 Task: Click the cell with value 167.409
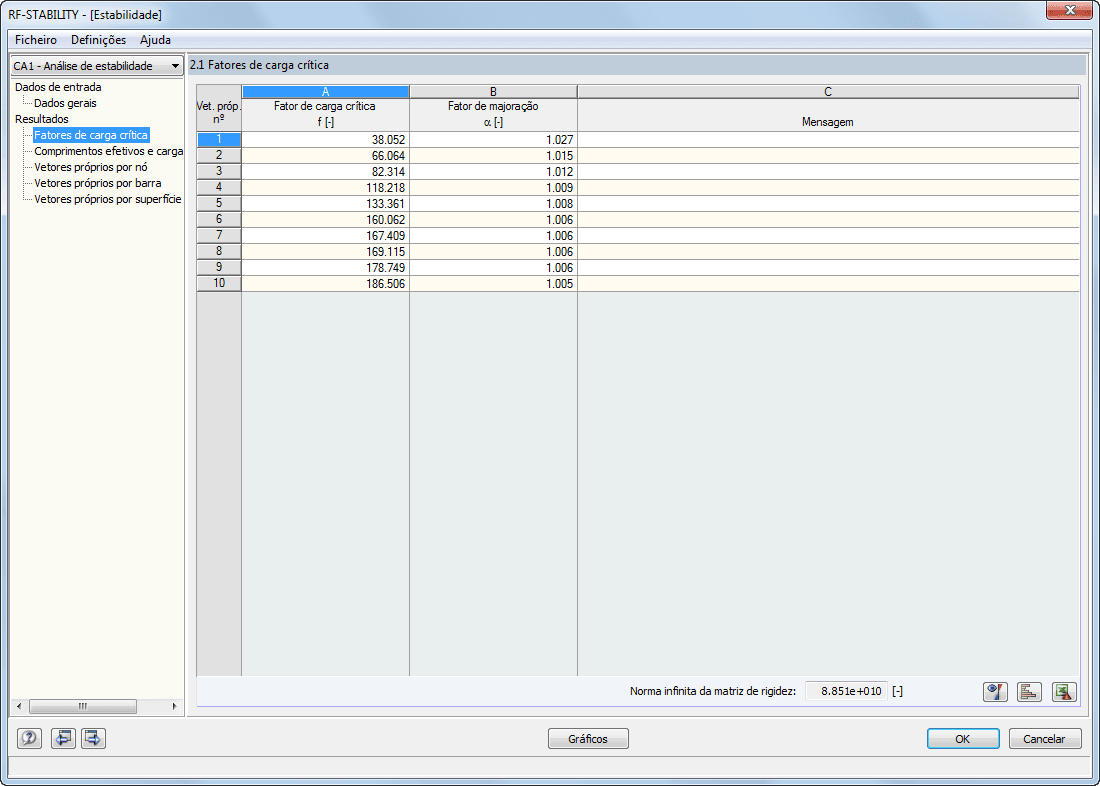[326, 236]
